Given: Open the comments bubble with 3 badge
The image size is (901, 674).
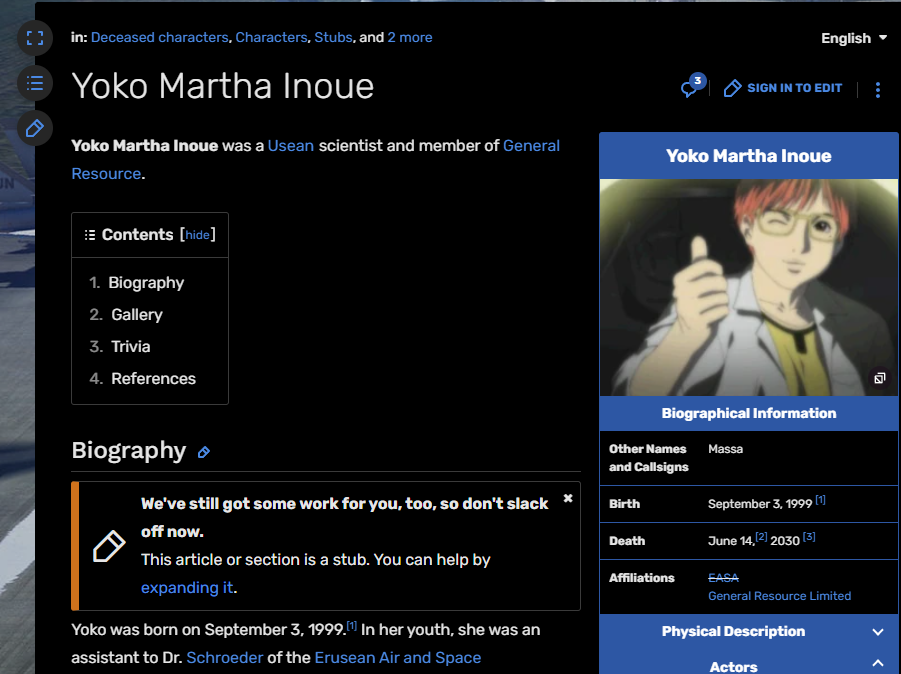Looking at the screenshot, I should coord(692,87).
